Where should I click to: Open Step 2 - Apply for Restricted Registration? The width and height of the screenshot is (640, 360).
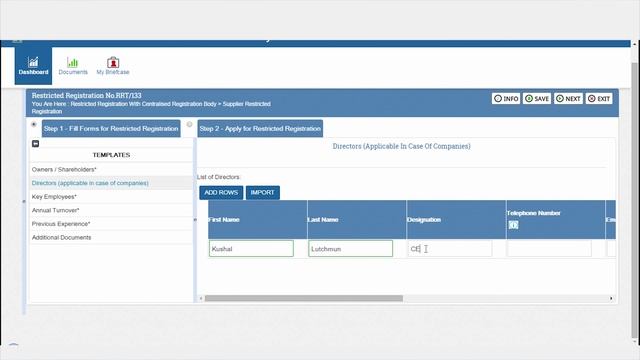(260, 129)
